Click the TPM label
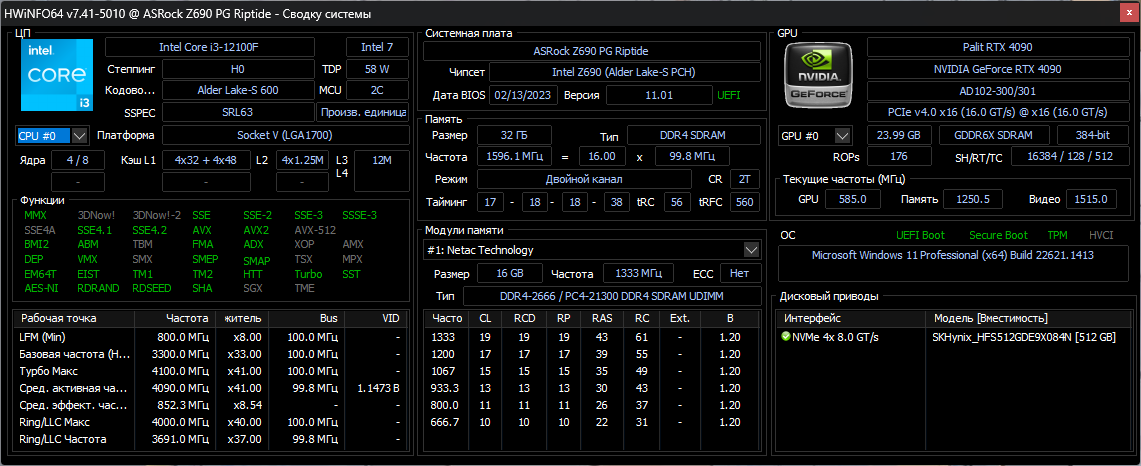The image size is (1141, 466). 1057,235
